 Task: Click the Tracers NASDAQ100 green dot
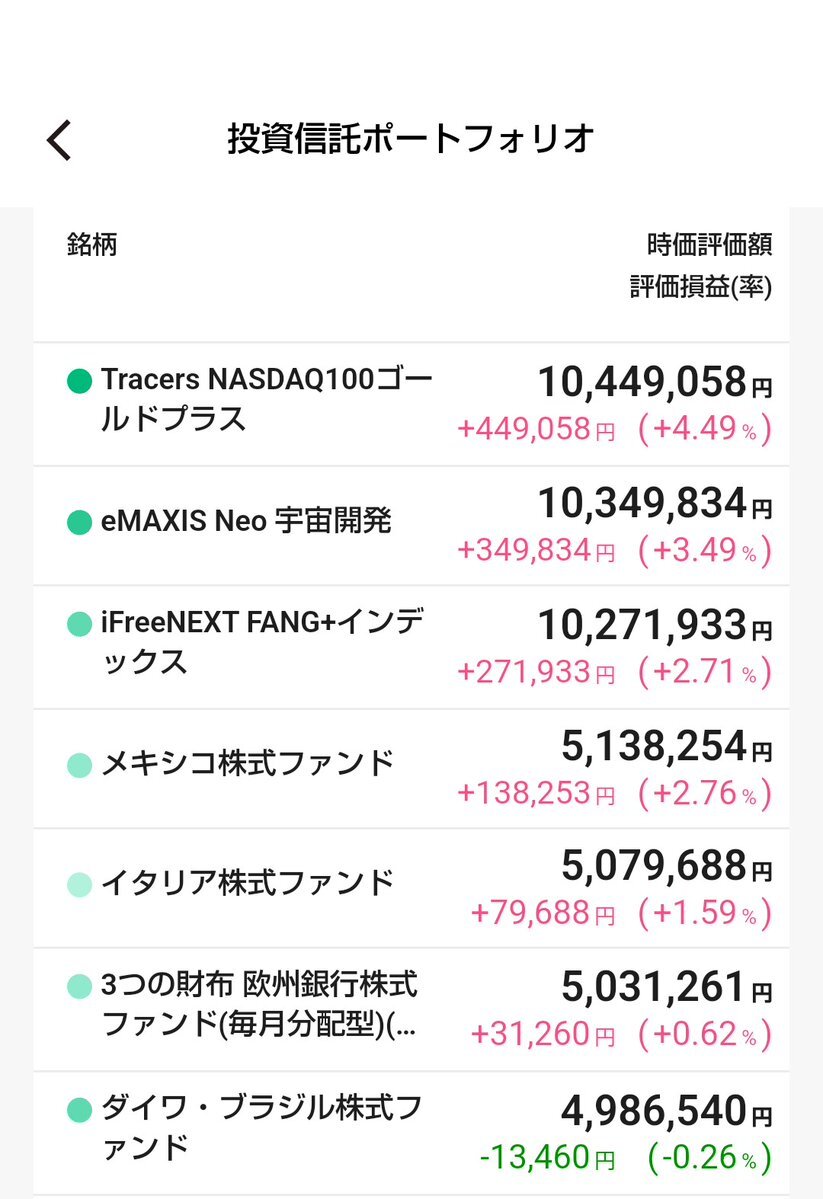(x=79, y=381)
